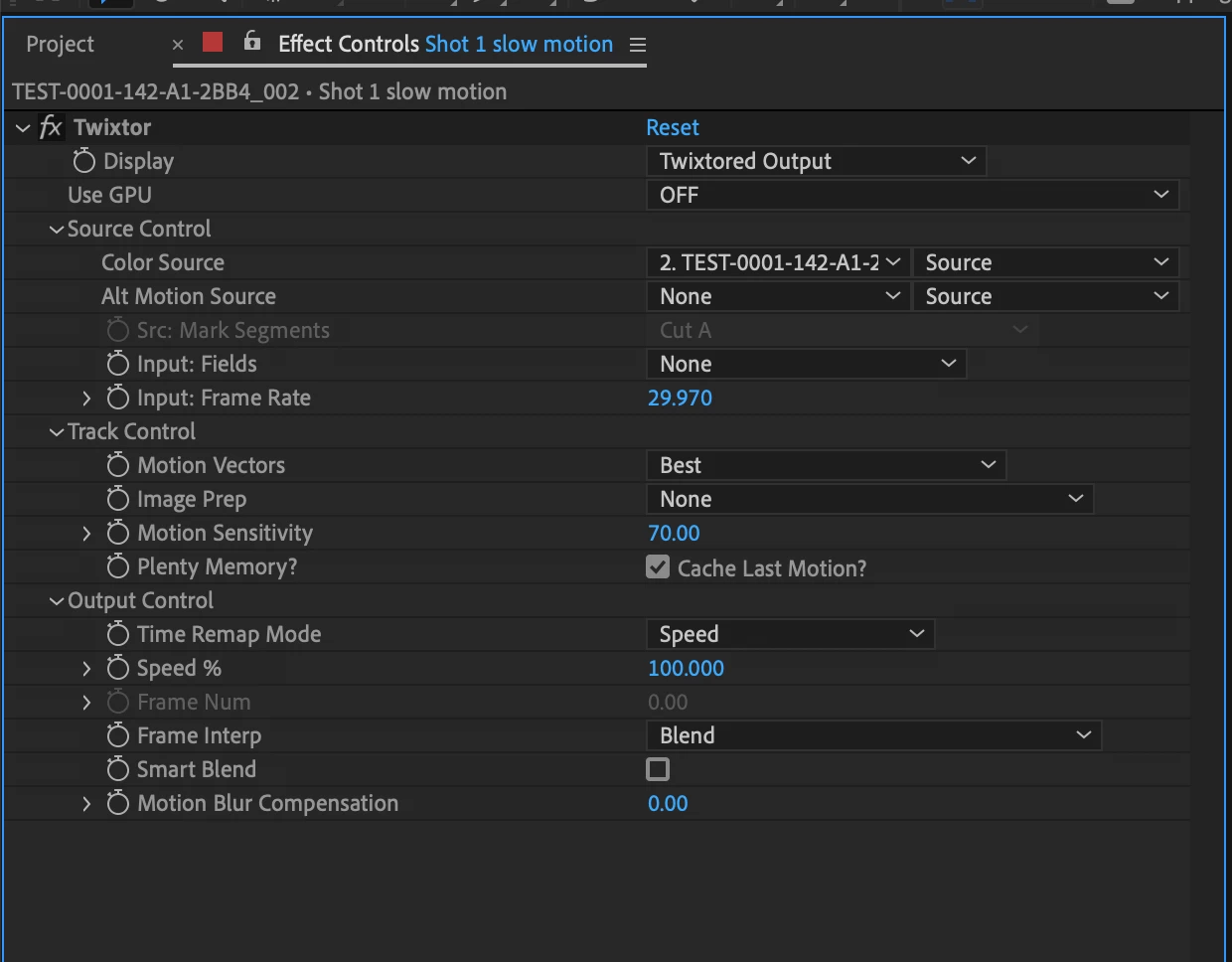
Task: Toggle the Plenty Memory? stopwatch icon
Action: 118,565
